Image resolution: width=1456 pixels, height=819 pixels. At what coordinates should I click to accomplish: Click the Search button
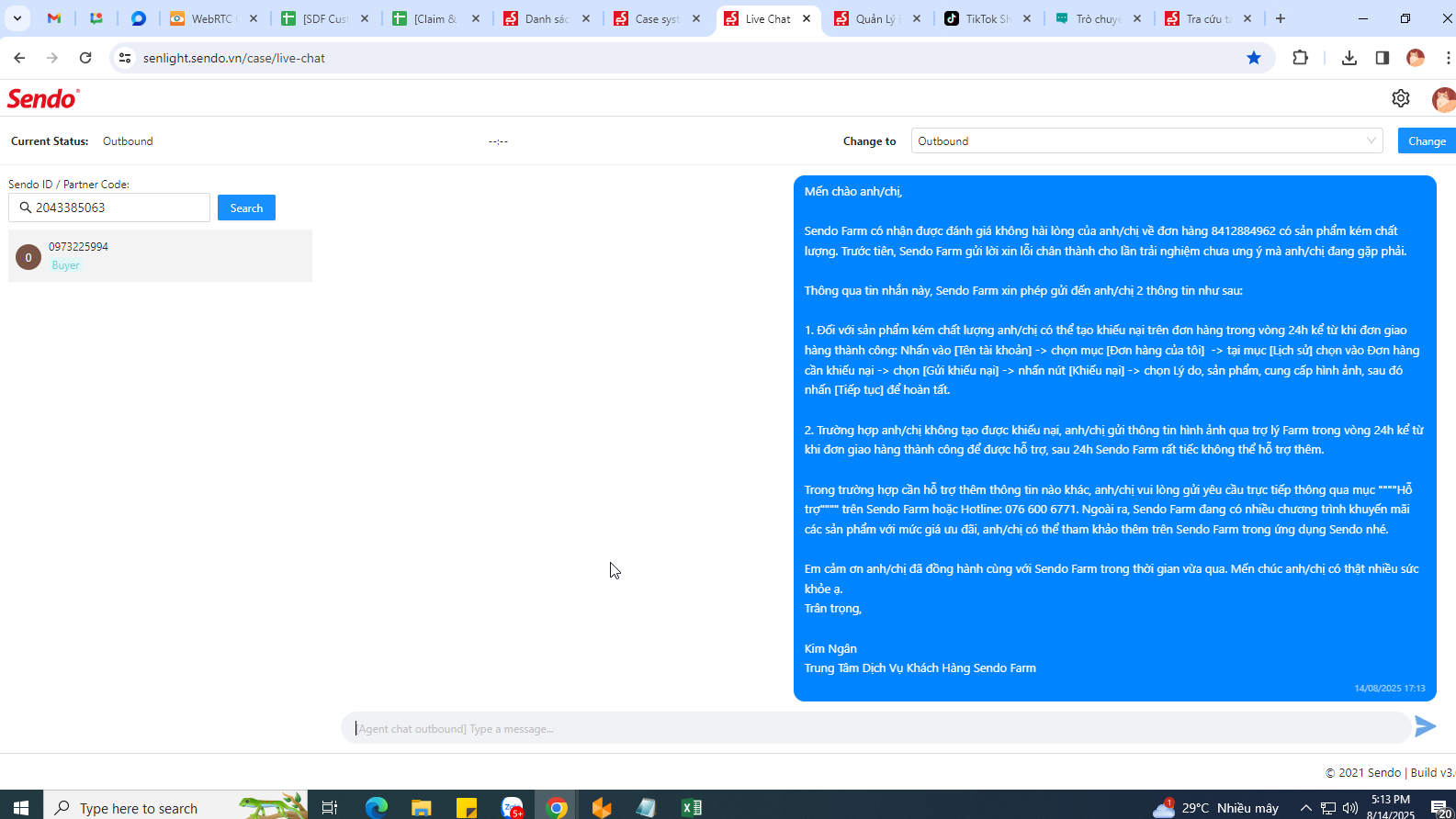tap(246, 208)
